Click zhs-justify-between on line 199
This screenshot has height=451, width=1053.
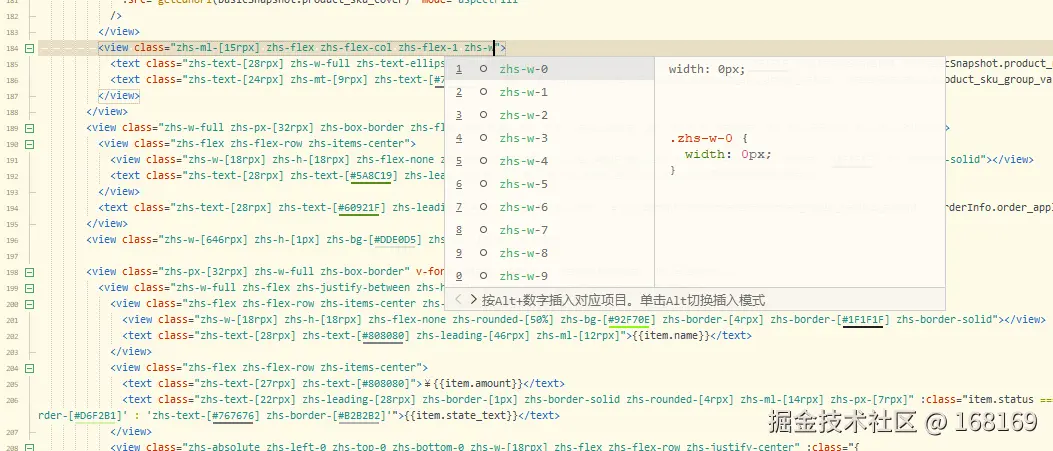[x=351, y=288]
